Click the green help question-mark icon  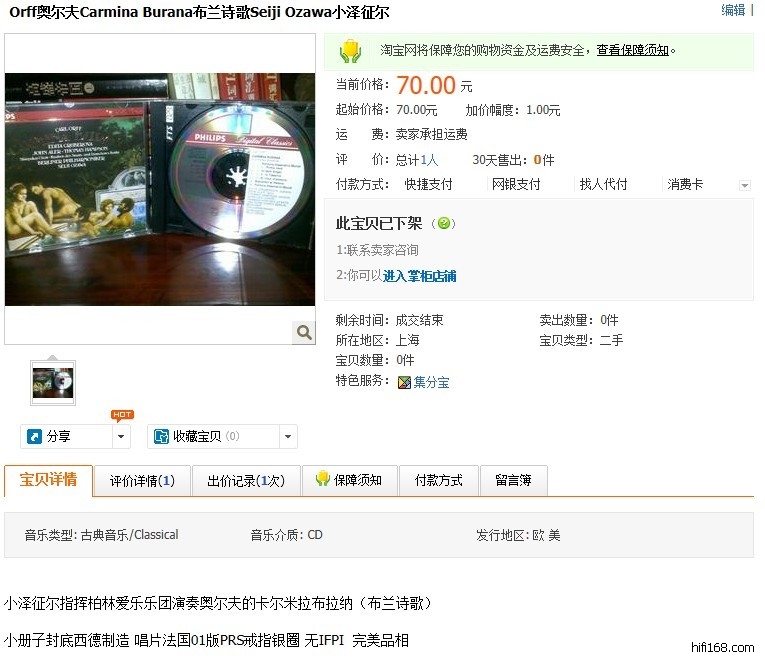pos(443,223)
